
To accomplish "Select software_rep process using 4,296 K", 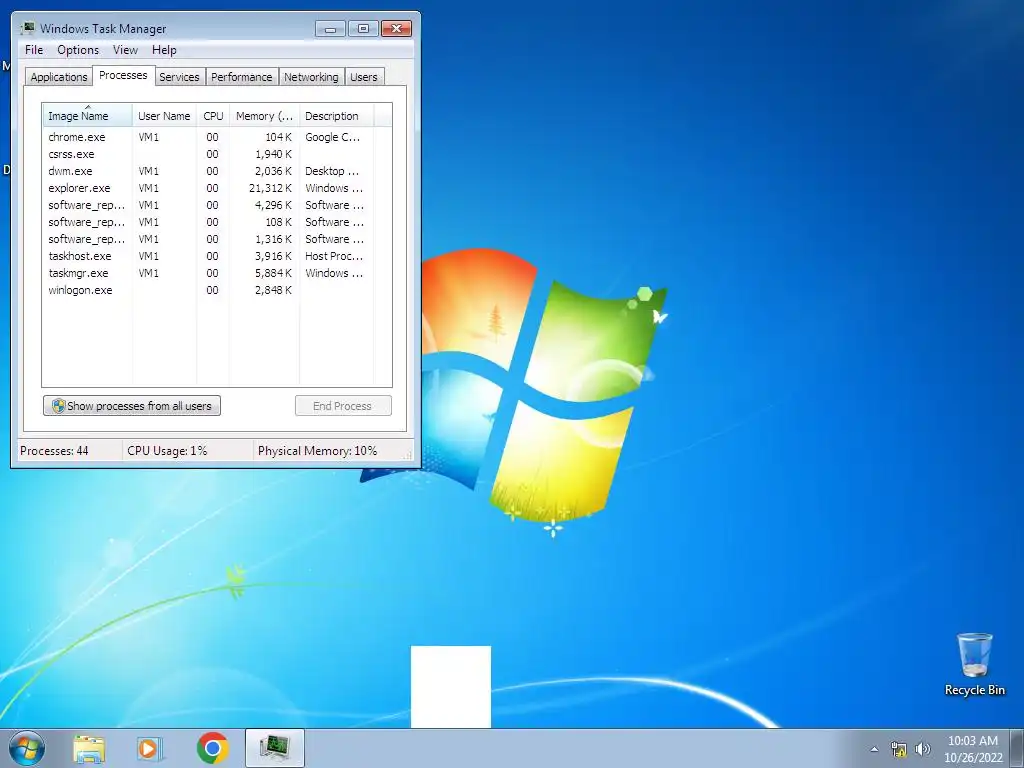I will pyautogui.click(x=209, y=205).
